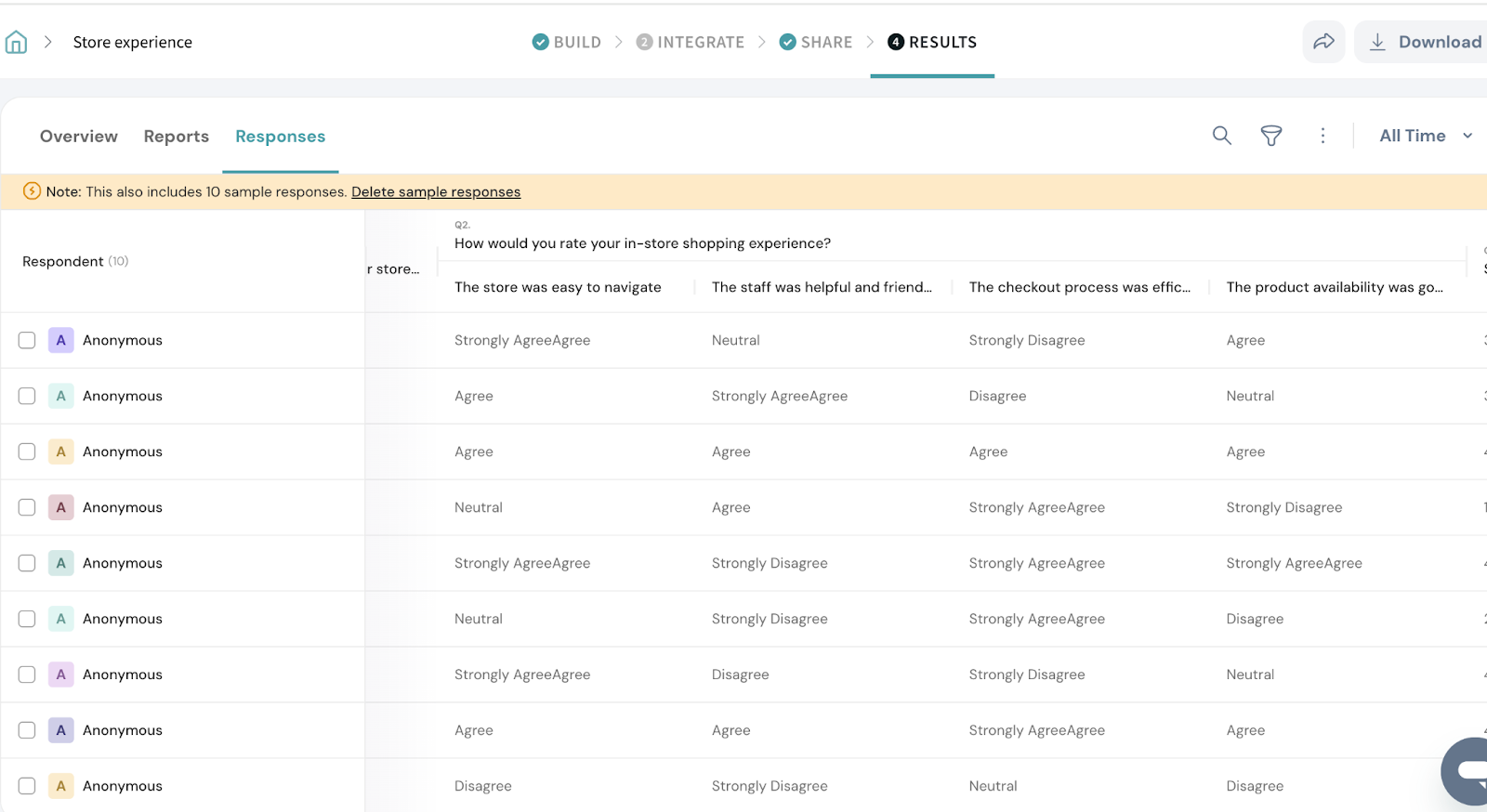The image size is (1487, 812).
Task: Click the home icon in breadcrumb
Action: 16,42
